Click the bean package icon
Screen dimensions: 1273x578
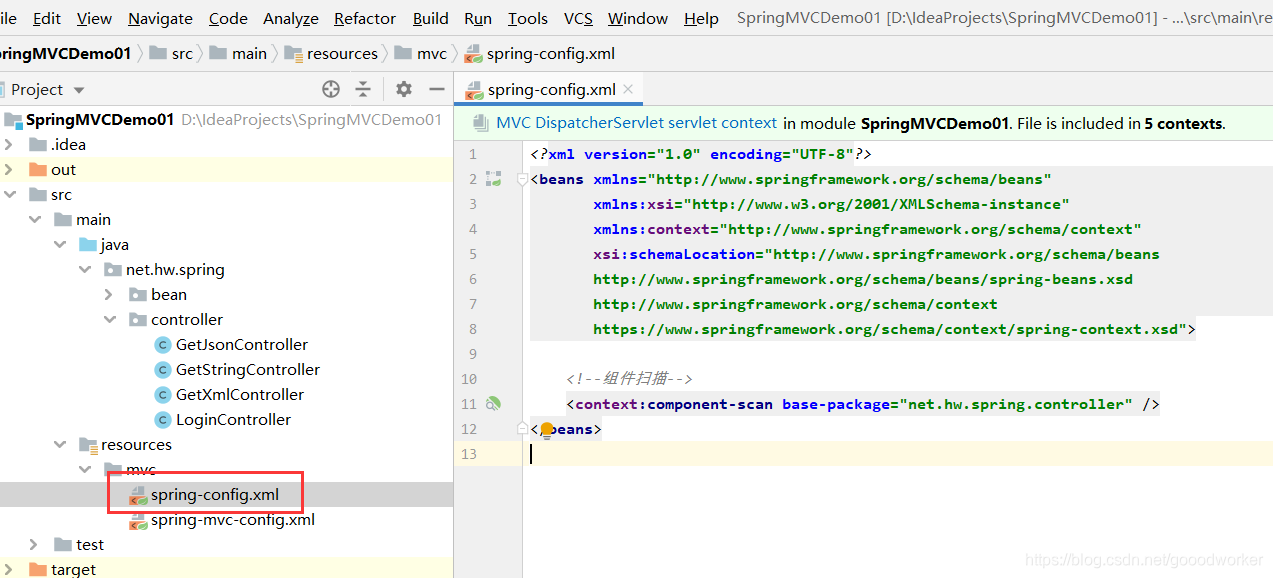(138, 294)
